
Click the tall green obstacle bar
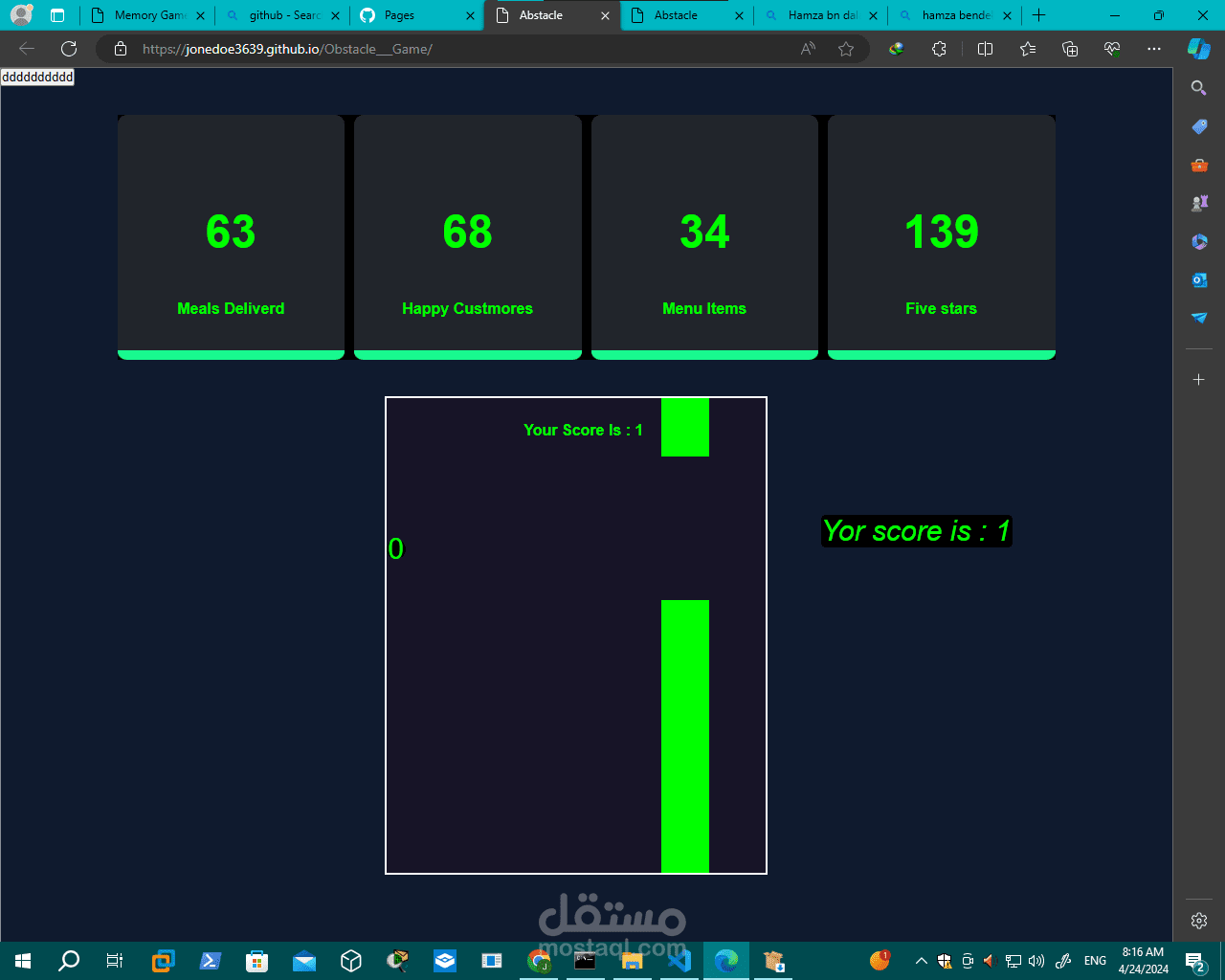pyautogui.click(x=685, y=736)
